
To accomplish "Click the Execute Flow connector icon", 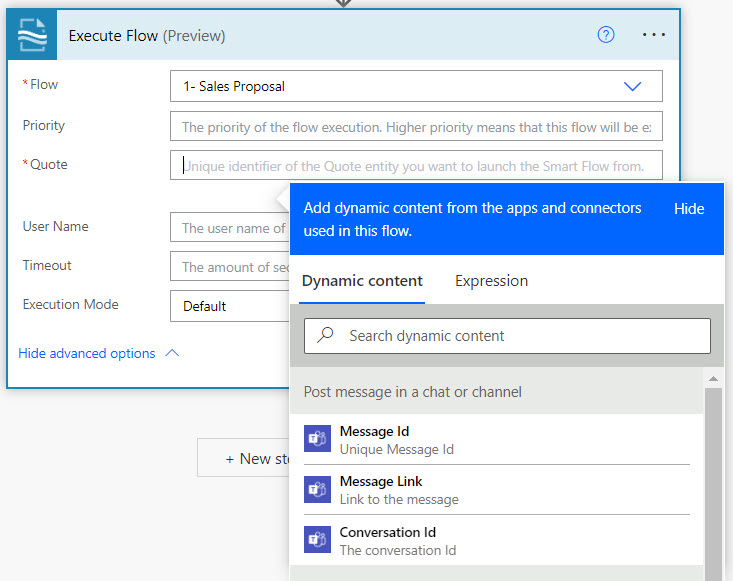I will (x=32, y=35).
